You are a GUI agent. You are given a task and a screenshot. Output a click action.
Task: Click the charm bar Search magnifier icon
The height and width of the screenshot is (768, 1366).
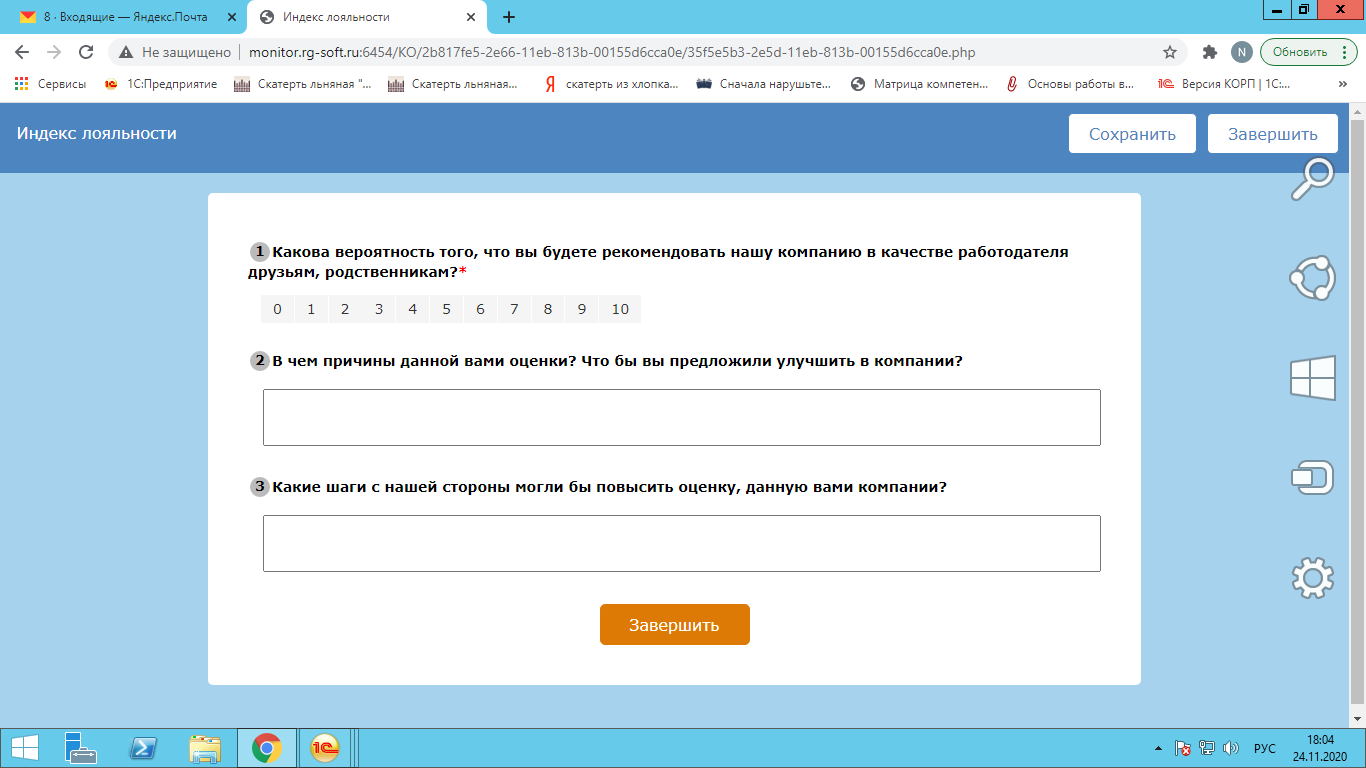1311,180
